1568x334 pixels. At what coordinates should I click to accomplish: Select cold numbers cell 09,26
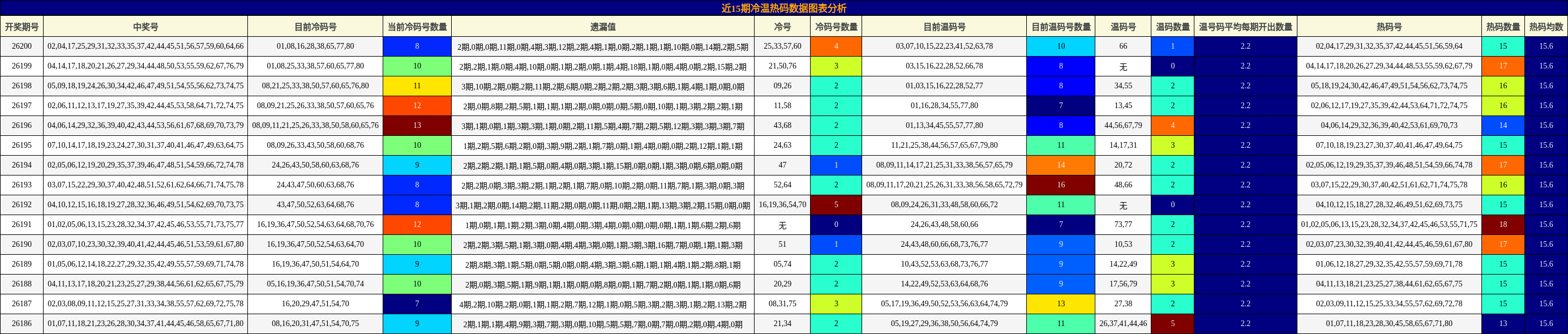(x=782, y=86)
